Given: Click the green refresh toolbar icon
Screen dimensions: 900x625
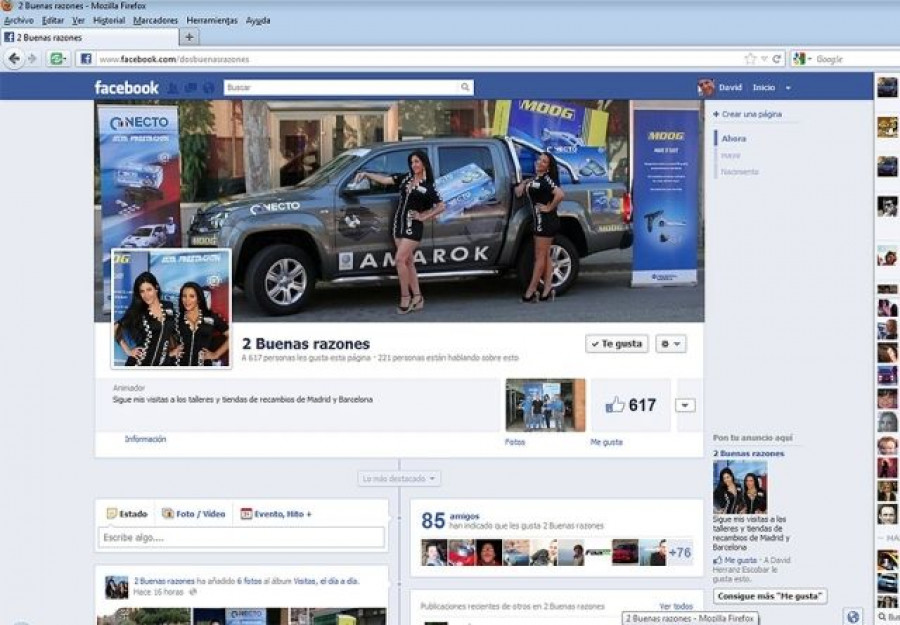Looking at the screenshot, I should [x=57, y=59].
